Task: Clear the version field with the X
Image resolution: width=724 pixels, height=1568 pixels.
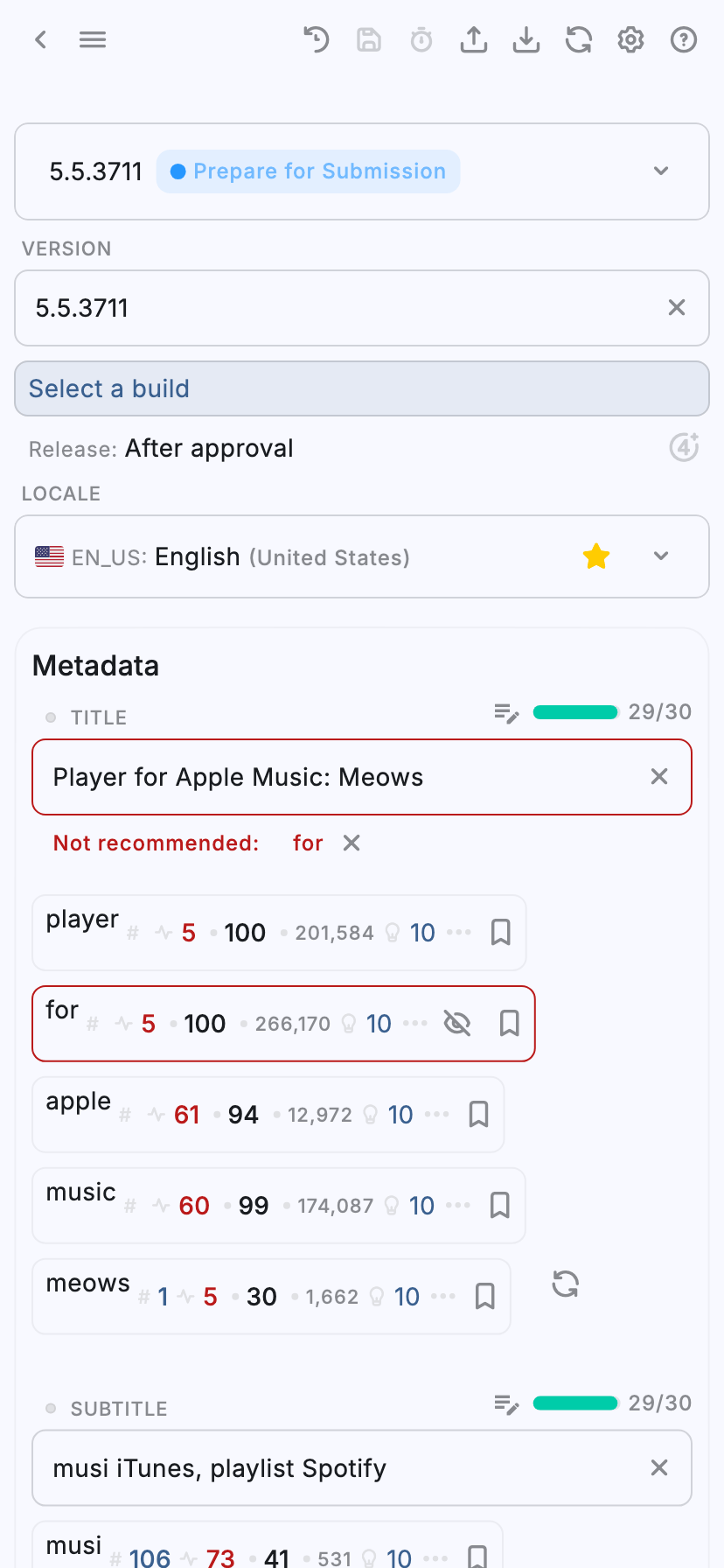Action: (x=676, y=308)
